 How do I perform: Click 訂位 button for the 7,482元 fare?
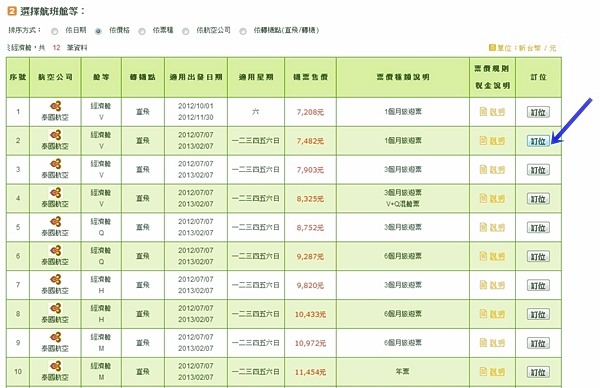point(538,141)
